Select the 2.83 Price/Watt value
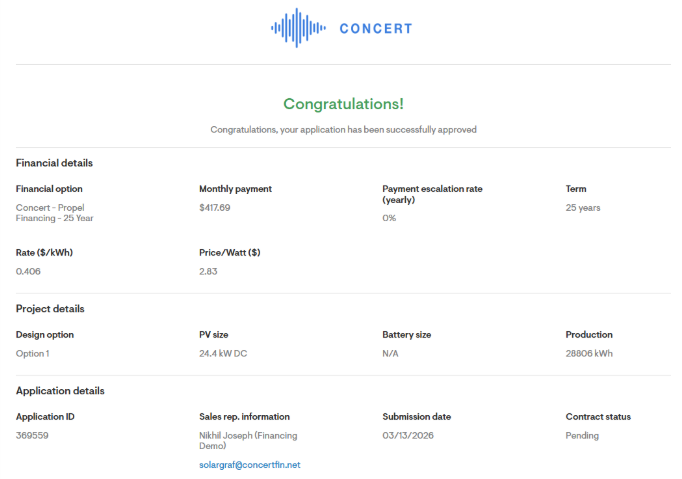 [x=209, y=272]
